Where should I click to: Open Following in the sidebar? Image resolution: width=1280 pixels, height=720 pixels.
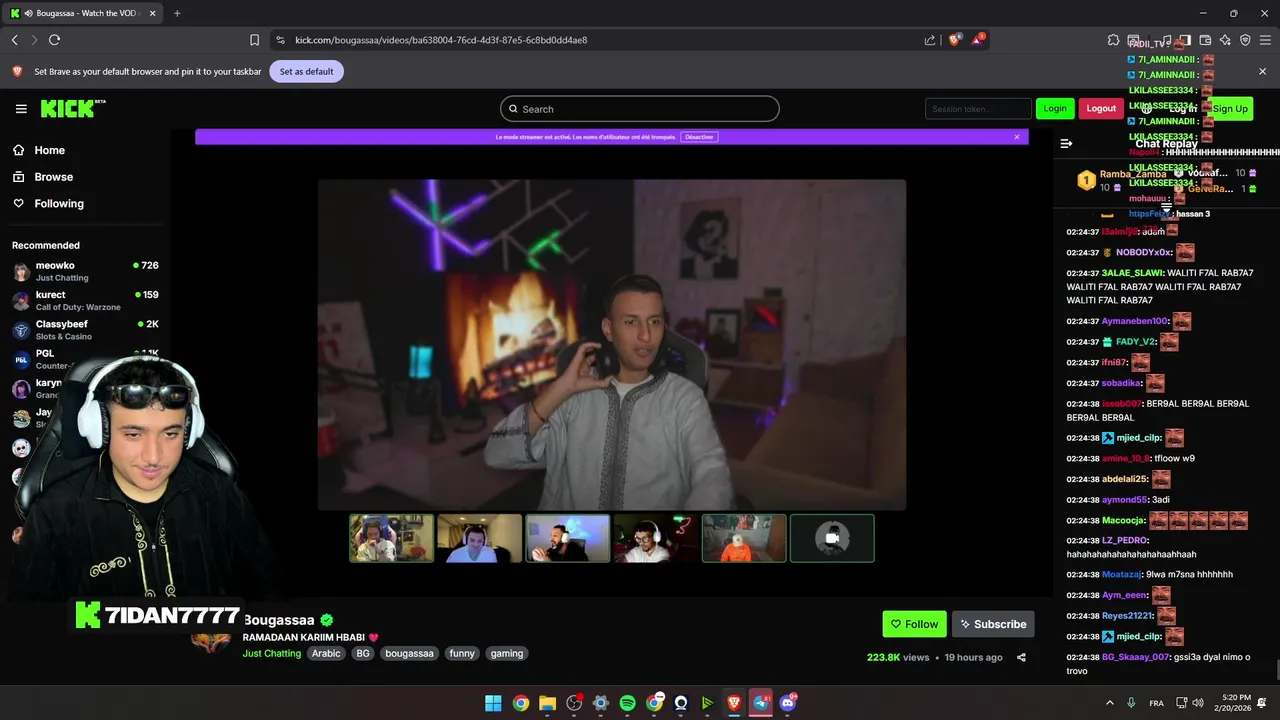pyautogui.click(x=59, y=203)
